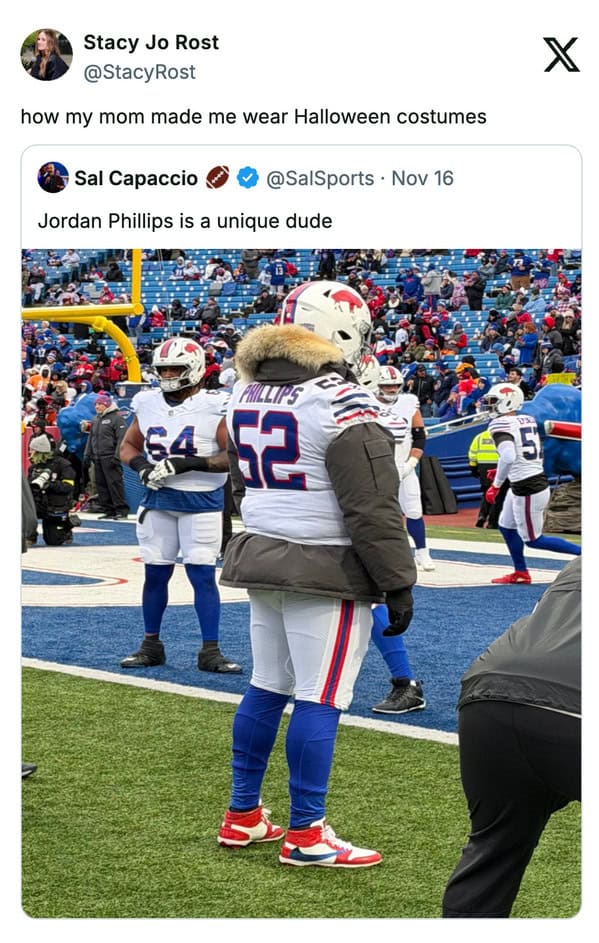Open the @StacyRost handle
This screenshot has width=599, height=943.
(x=140, y=72)
